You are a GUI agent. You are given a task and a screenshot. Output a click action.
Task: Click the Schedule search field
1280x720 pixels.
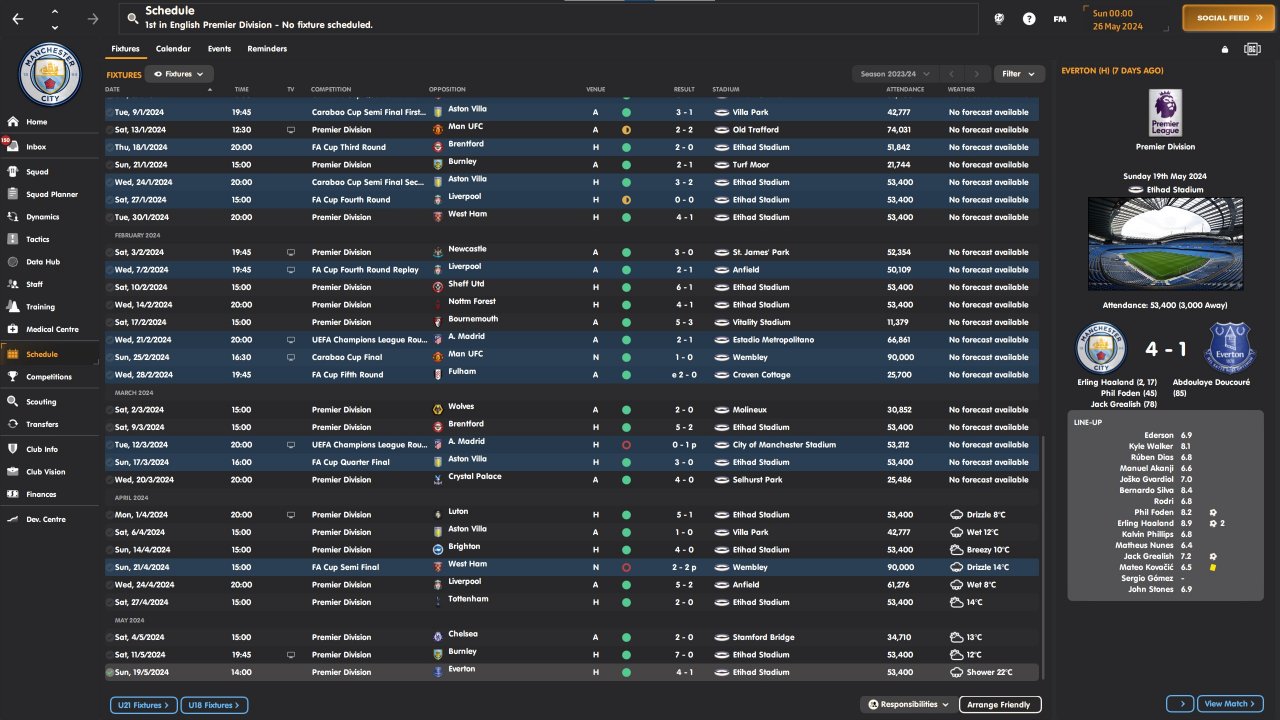[x=549, y=18]
